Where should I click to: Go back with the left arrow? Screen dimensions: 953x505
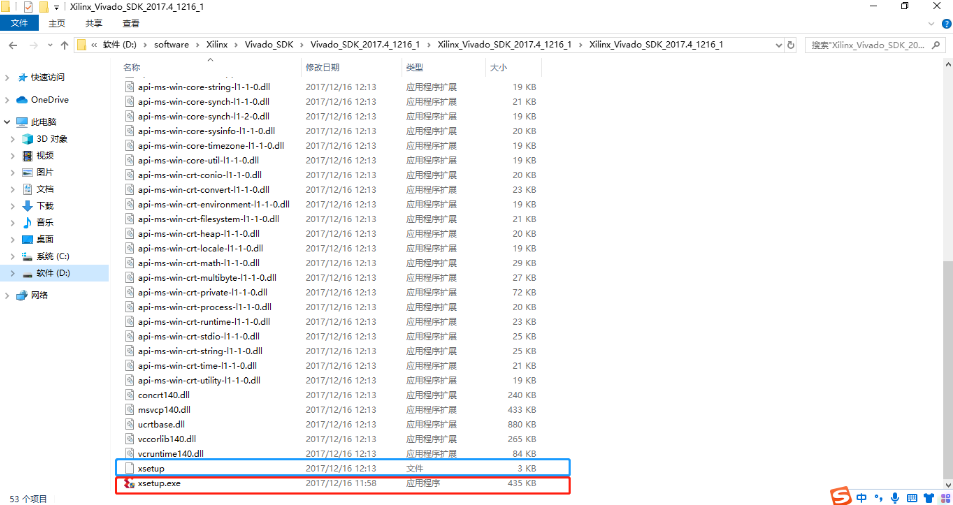(13, 45)
